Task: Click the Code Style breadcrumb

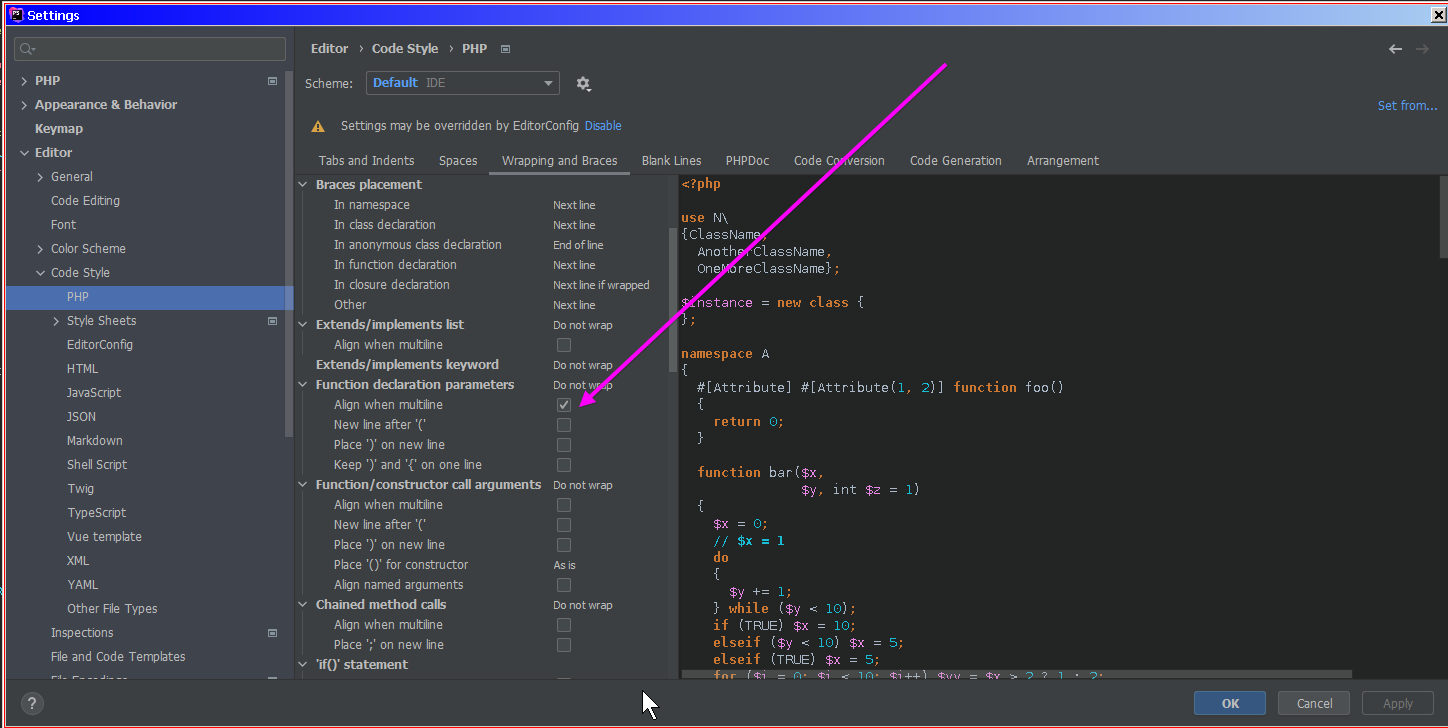Action: coord(405,49)
